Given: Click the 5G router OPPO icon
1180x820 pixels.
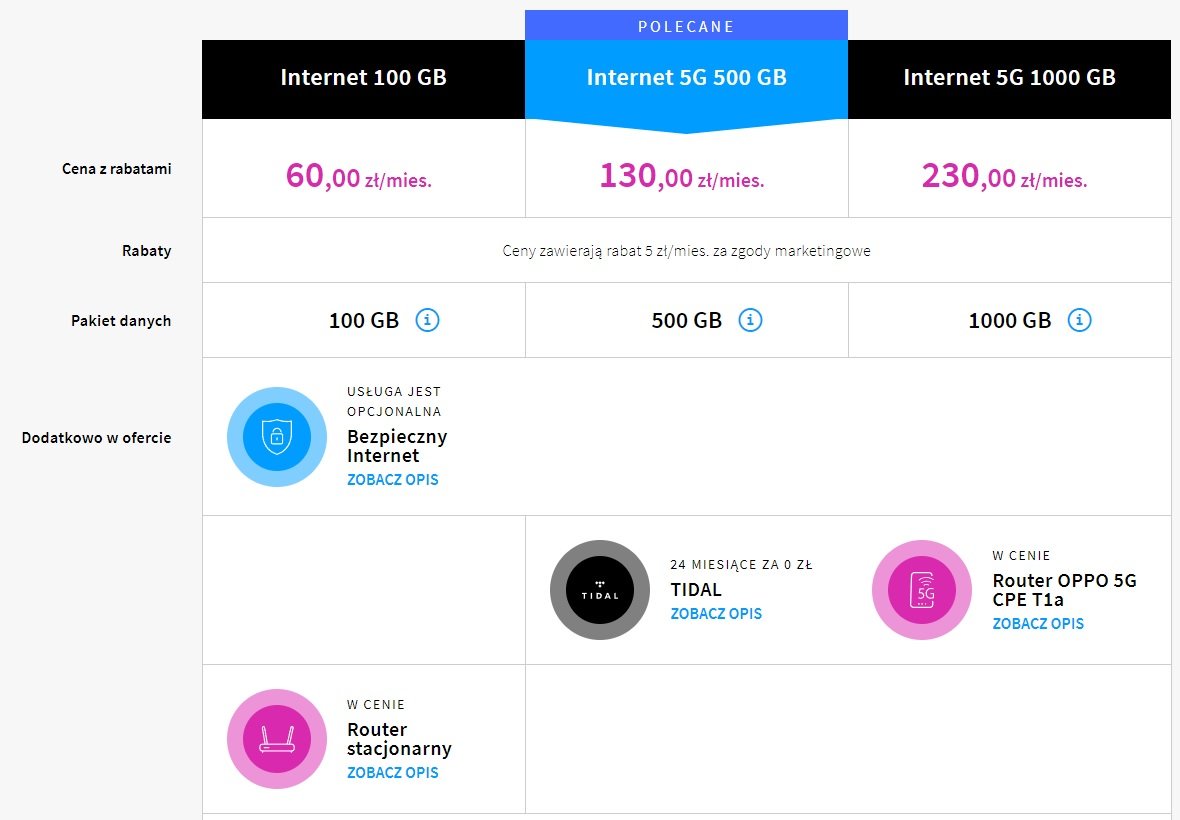Looking at the screenshot, I should tap(922, 590).
